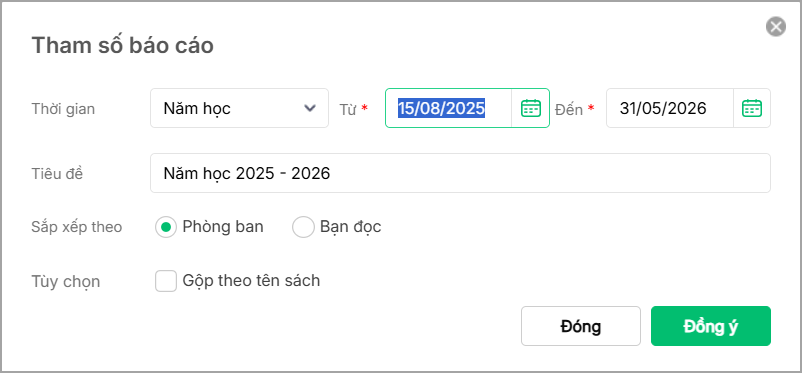Open the calendar picker for the Từ date
This screenshot has width=802, height=373.
tap(530, 108)
